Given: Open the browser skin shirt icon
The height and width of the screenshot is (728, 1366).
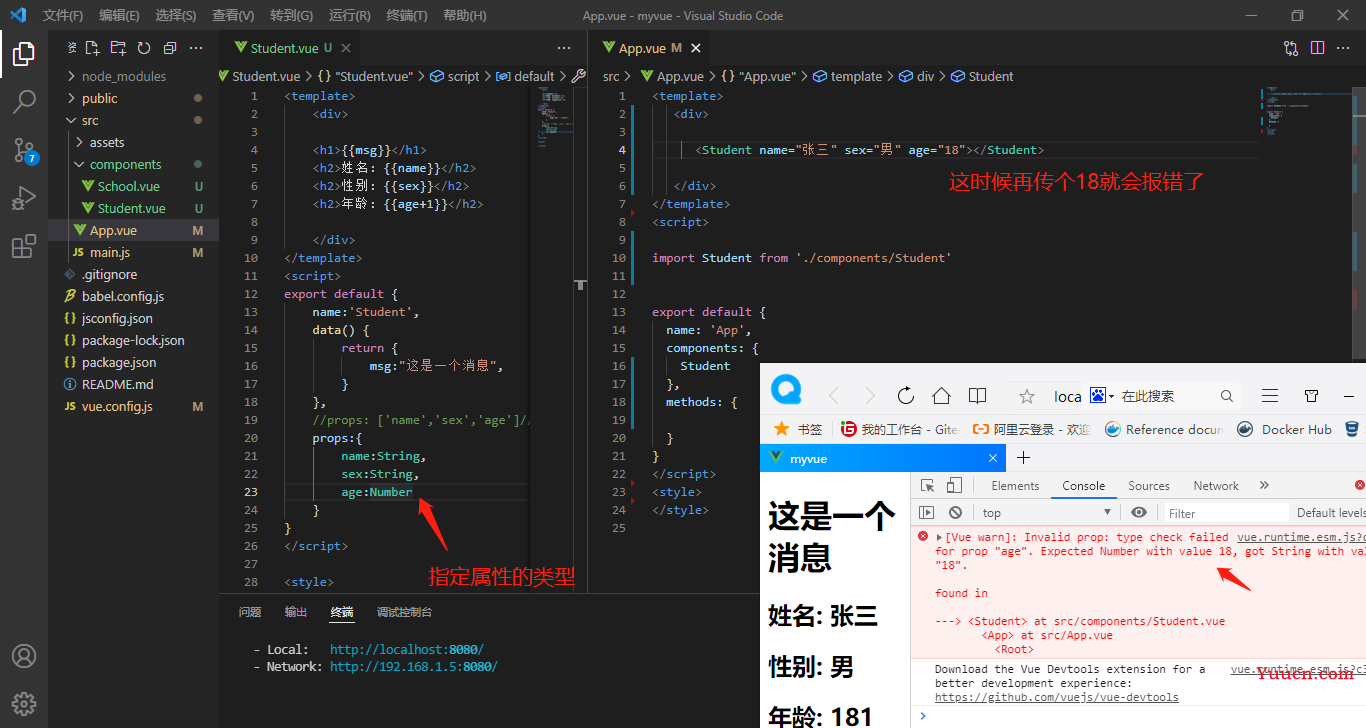Looking at the screenshot, I should pos(1312,396).
